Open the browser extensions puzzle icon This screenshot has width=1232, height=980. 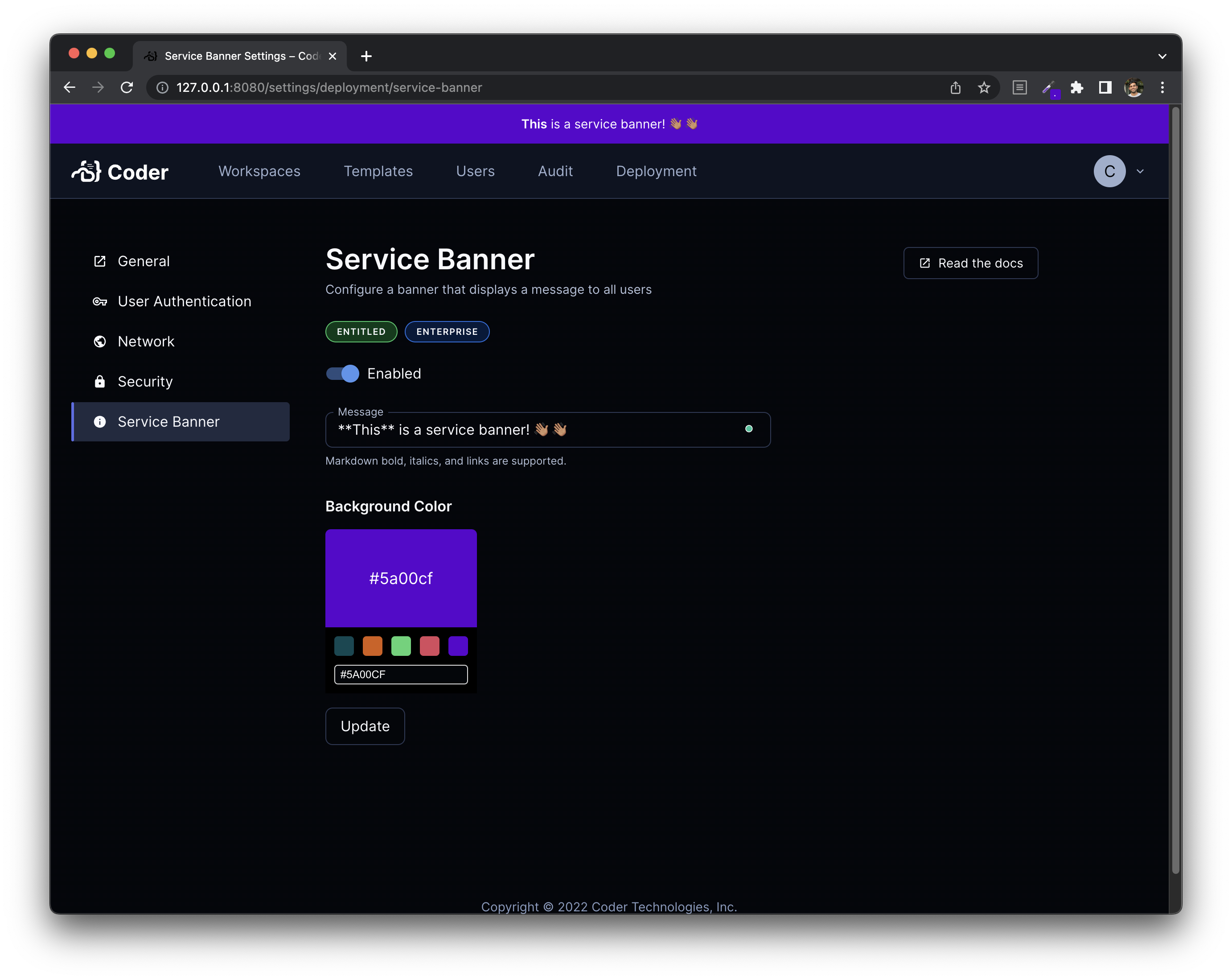point(1076,87)
